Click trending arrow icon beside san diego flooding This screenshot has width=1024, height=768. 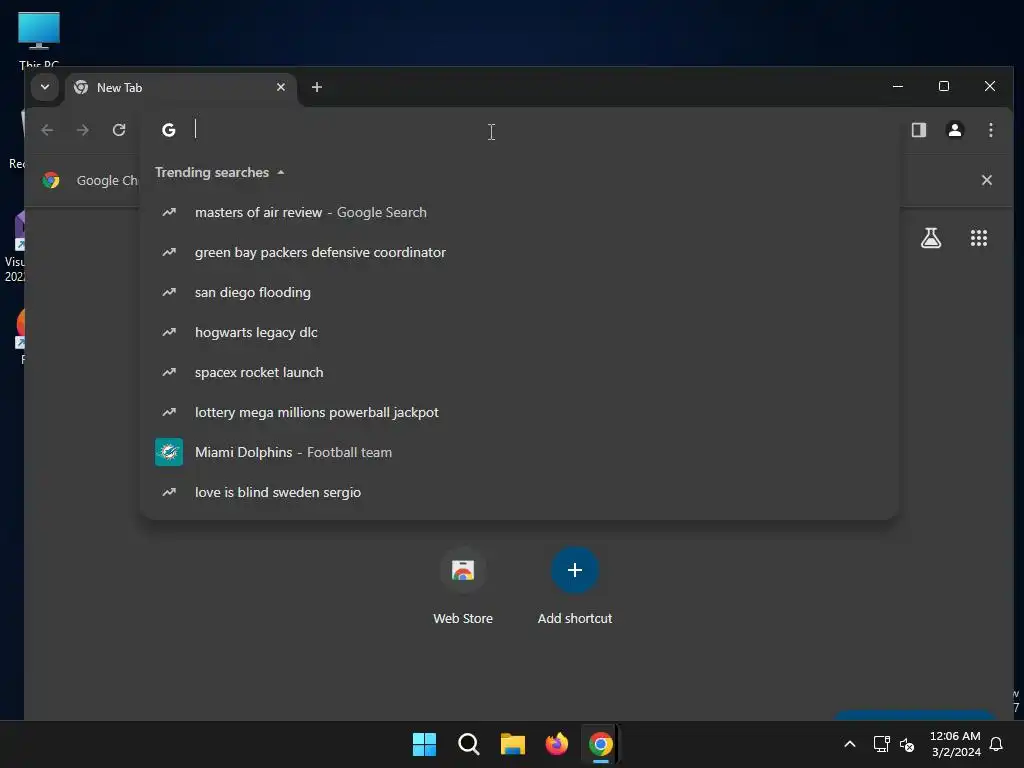pyautogui.click(x=169, y=292)
